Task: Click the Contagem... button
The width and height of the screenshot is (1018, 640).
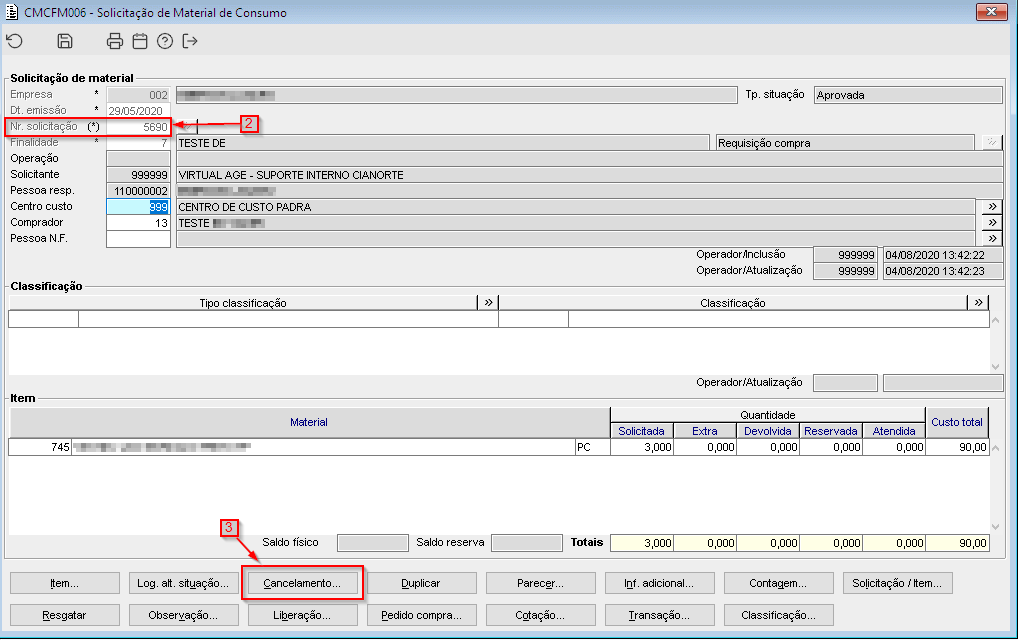Action: (778, 583)
